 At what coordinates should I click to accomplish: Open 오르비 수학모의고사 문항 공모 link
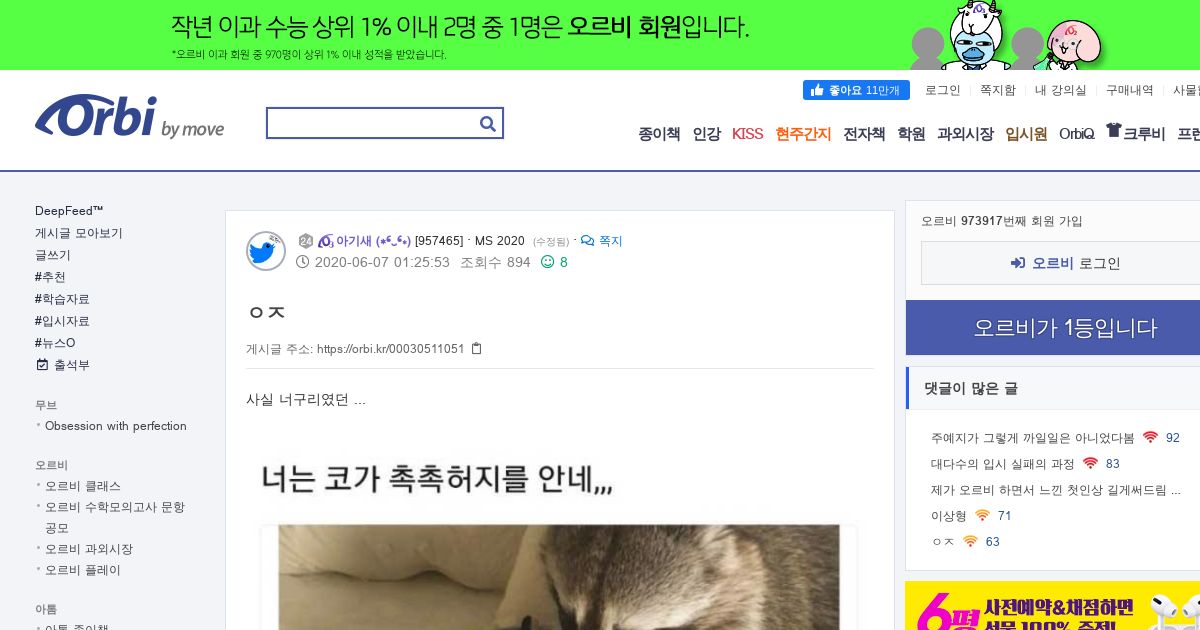[115, 517]
